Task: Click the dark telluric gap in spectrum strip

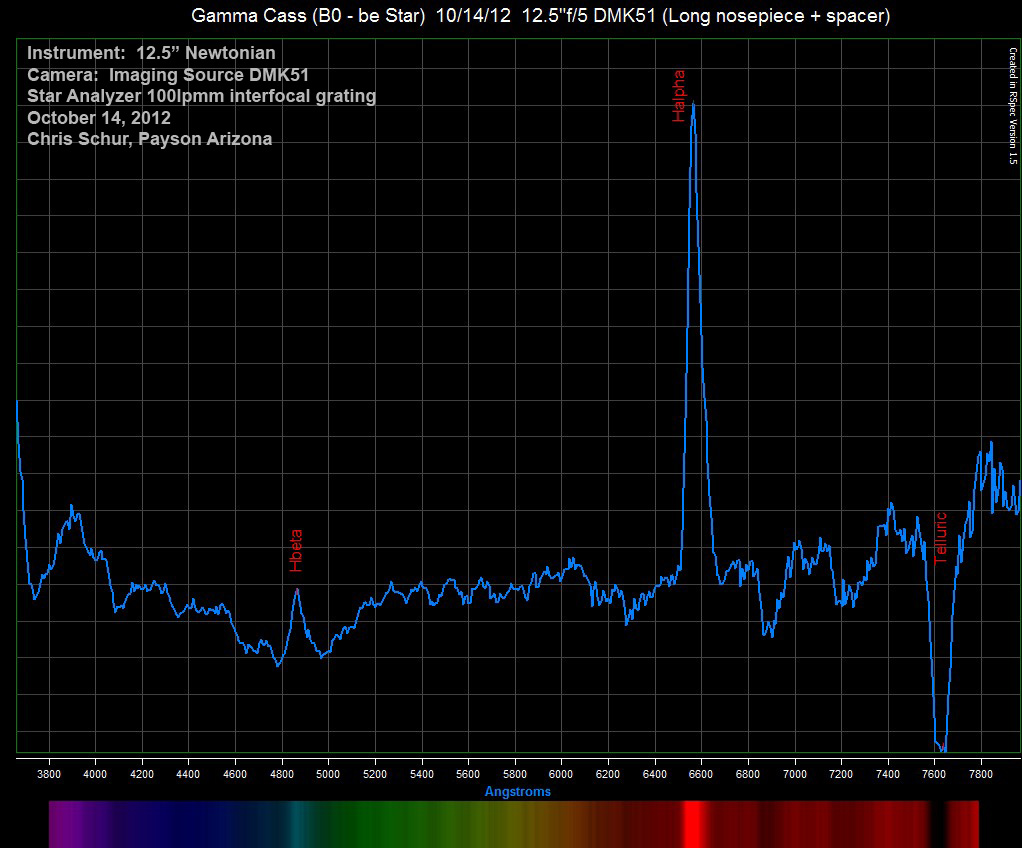Action: [x=938, y=823]
